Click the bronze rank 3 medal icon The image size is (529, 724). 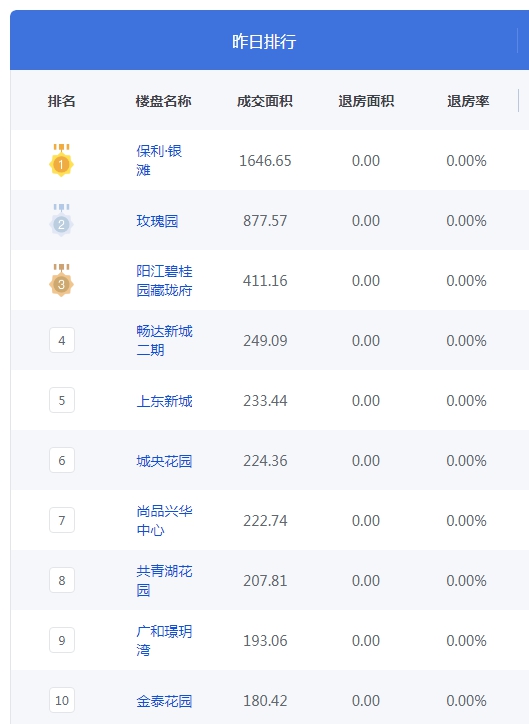point(61,280)
